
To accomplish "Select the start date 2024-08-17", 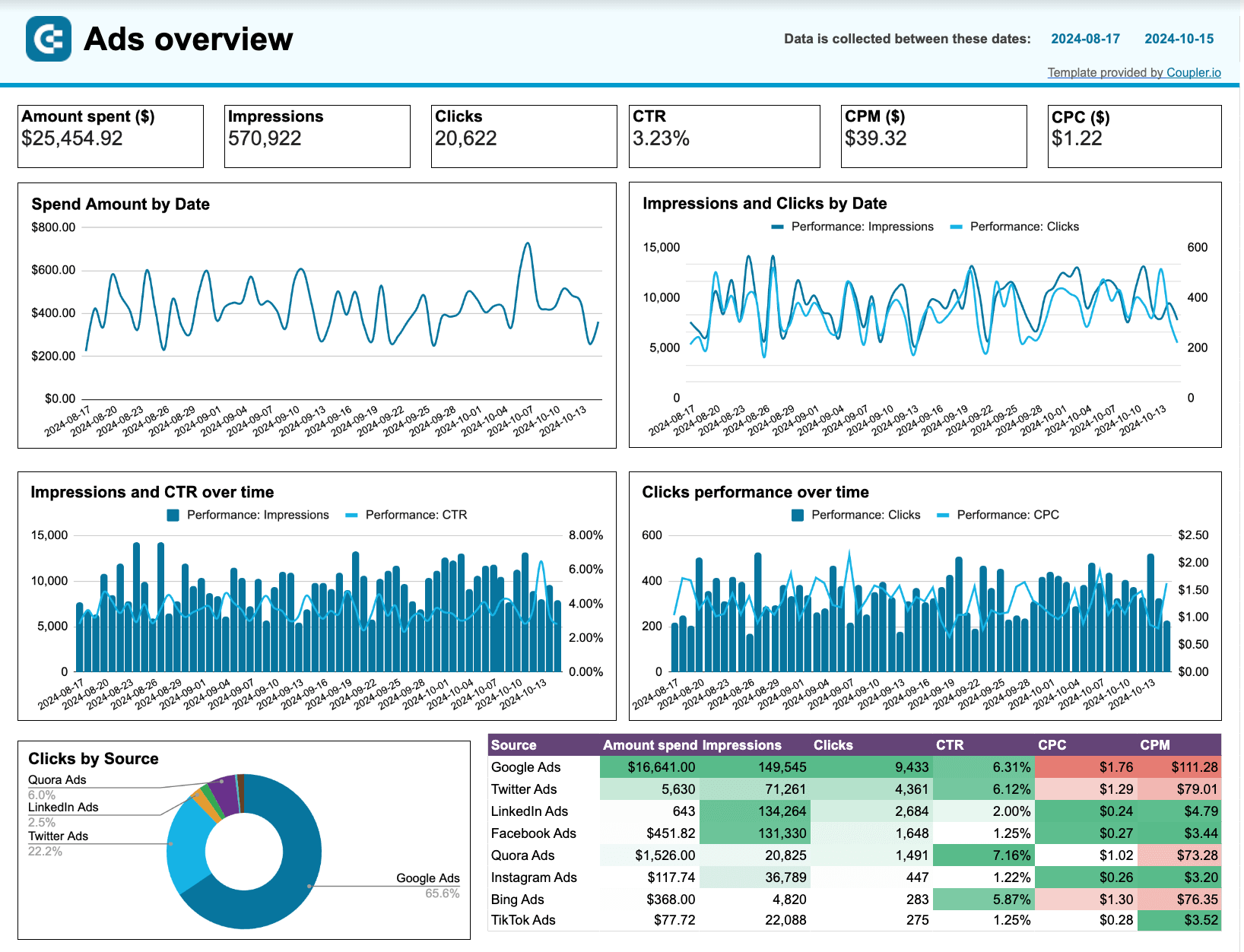I will click(x=1085, y=39).
